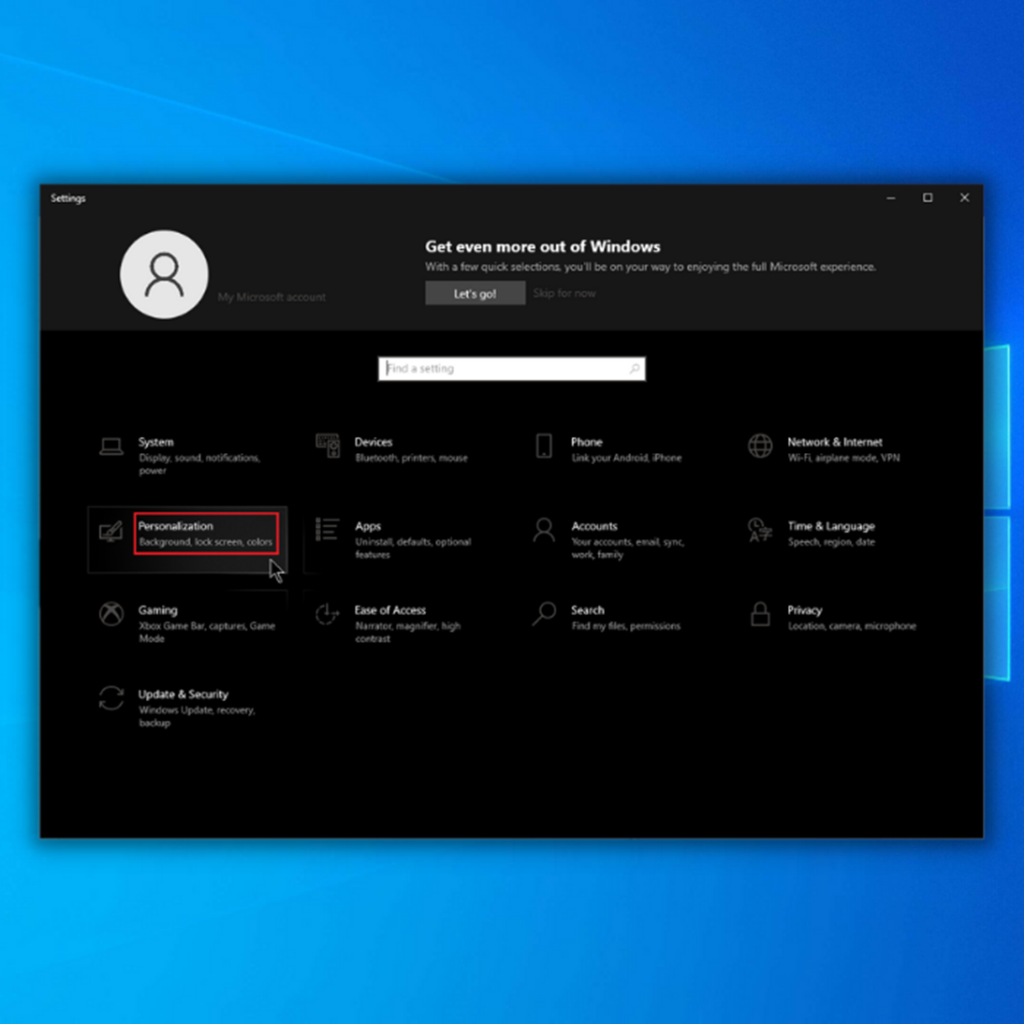The height and width of the screenshot is (1024, 1024).
Task: Click 'Speech, region, date' description
Action: tap(831, 542)
